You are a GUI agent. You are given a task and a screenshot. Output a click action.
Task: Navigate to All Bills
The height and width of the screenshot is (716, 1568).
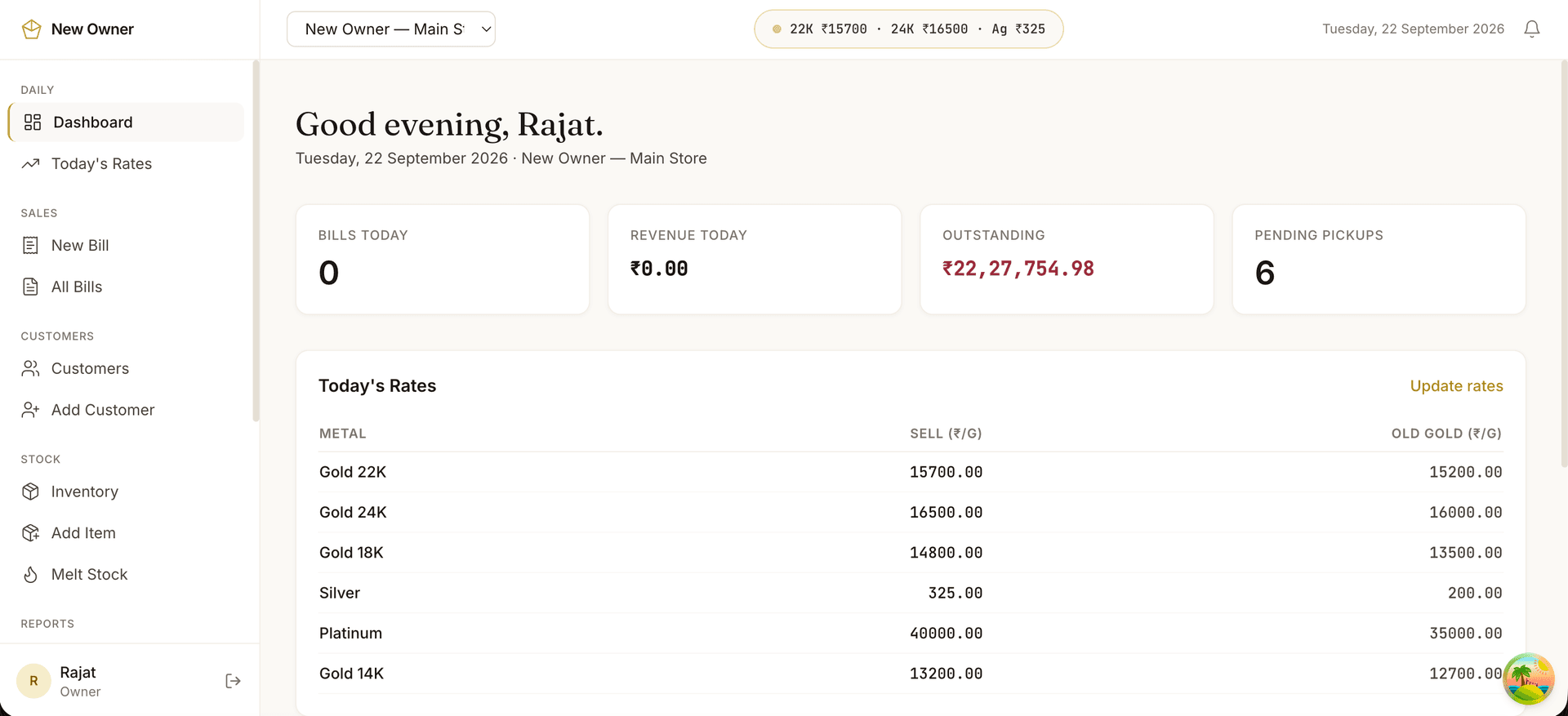click(x=126, y=287)
